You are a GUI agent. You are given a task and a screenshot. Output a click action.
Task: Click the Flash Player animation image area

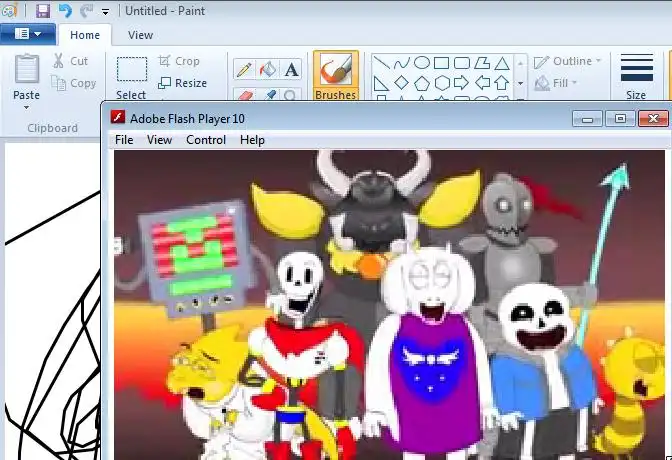389,305
